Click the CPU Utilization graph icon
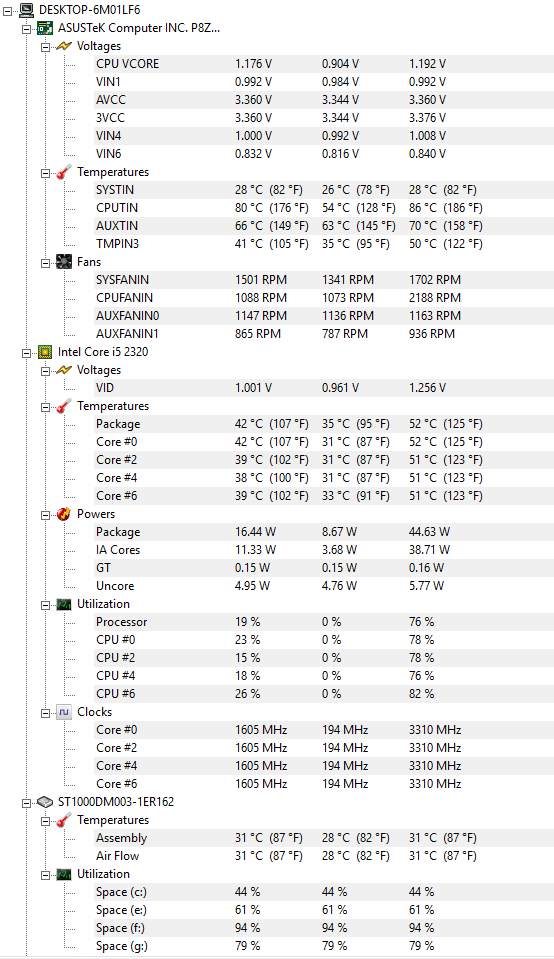This screenshot has height=959, width=554. (x=64, y=604)
